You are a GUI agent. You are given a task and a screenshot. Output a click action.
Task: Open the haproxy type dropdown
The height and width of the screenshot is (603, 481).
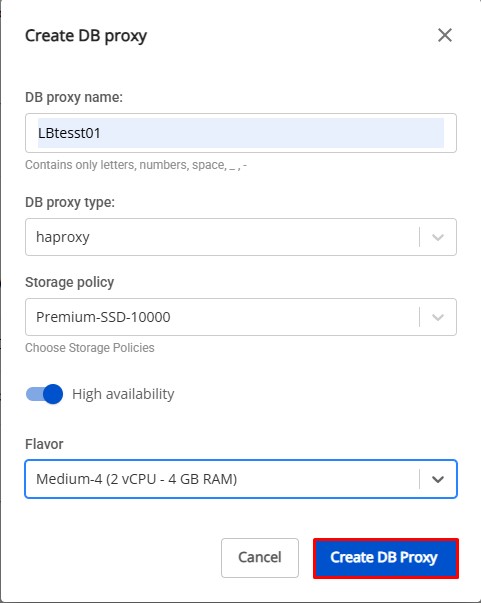point(241,237)
